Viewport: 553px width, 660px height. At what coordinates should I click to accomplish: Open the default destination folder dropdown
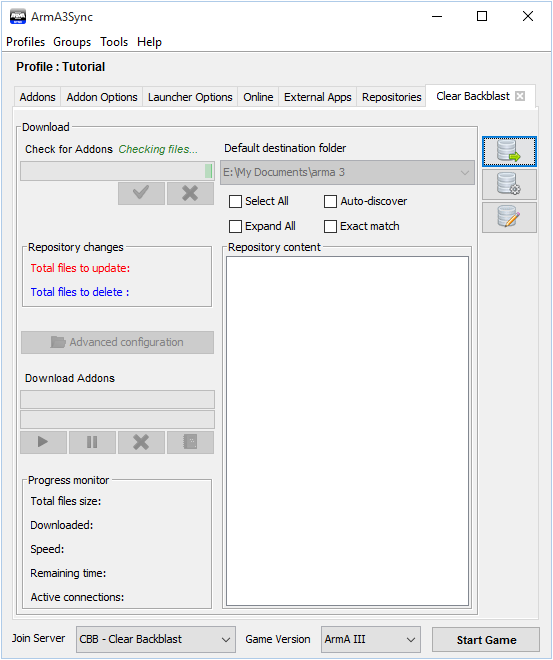click(x=347, y=173)
